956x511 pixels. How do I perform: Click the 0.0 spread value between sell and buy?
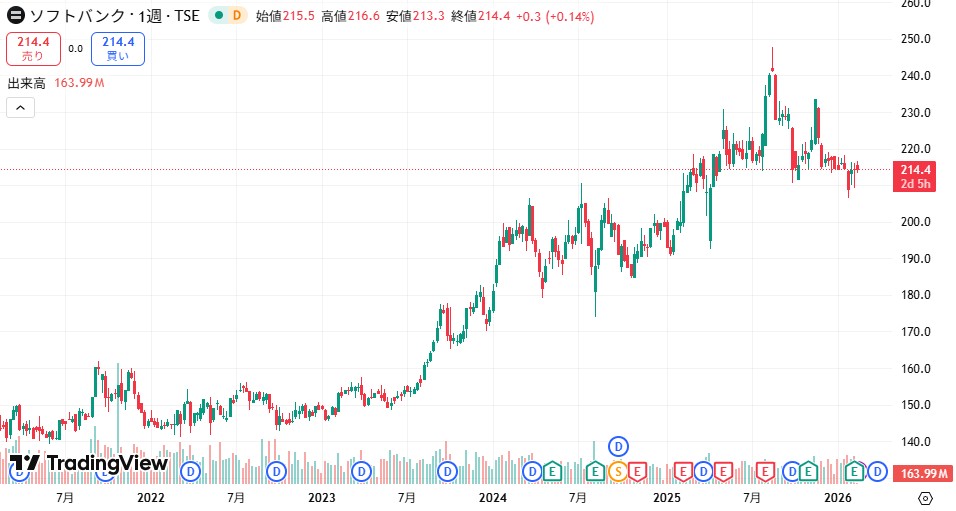(x=76, y=49)
